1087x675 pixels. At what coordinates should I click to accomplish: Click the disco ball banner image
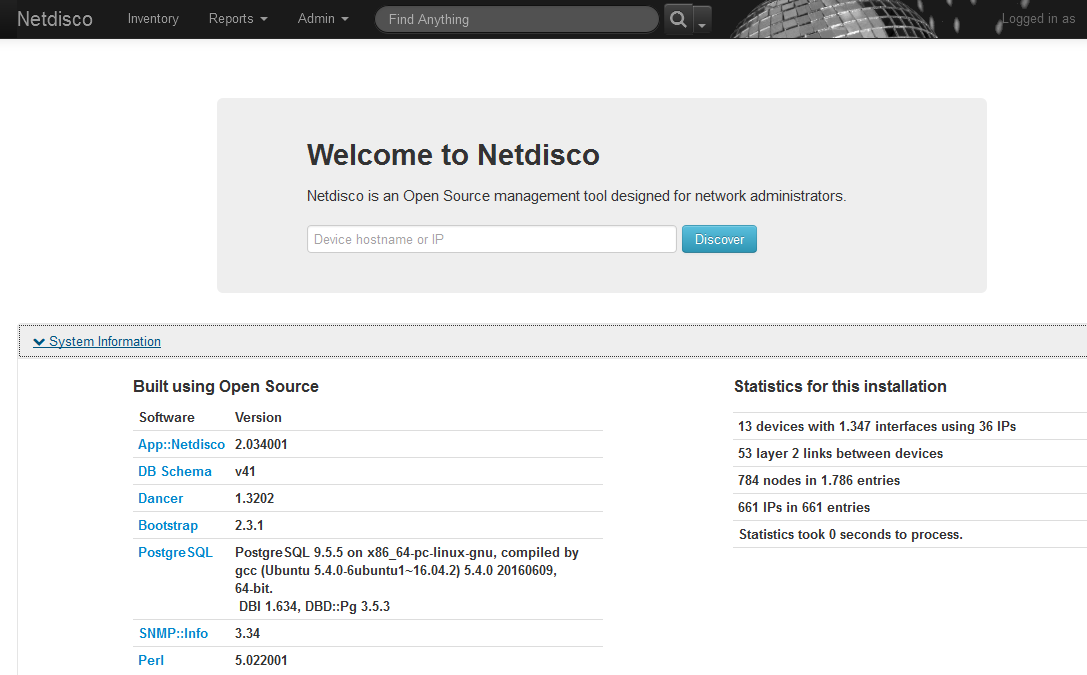(850, 19)
